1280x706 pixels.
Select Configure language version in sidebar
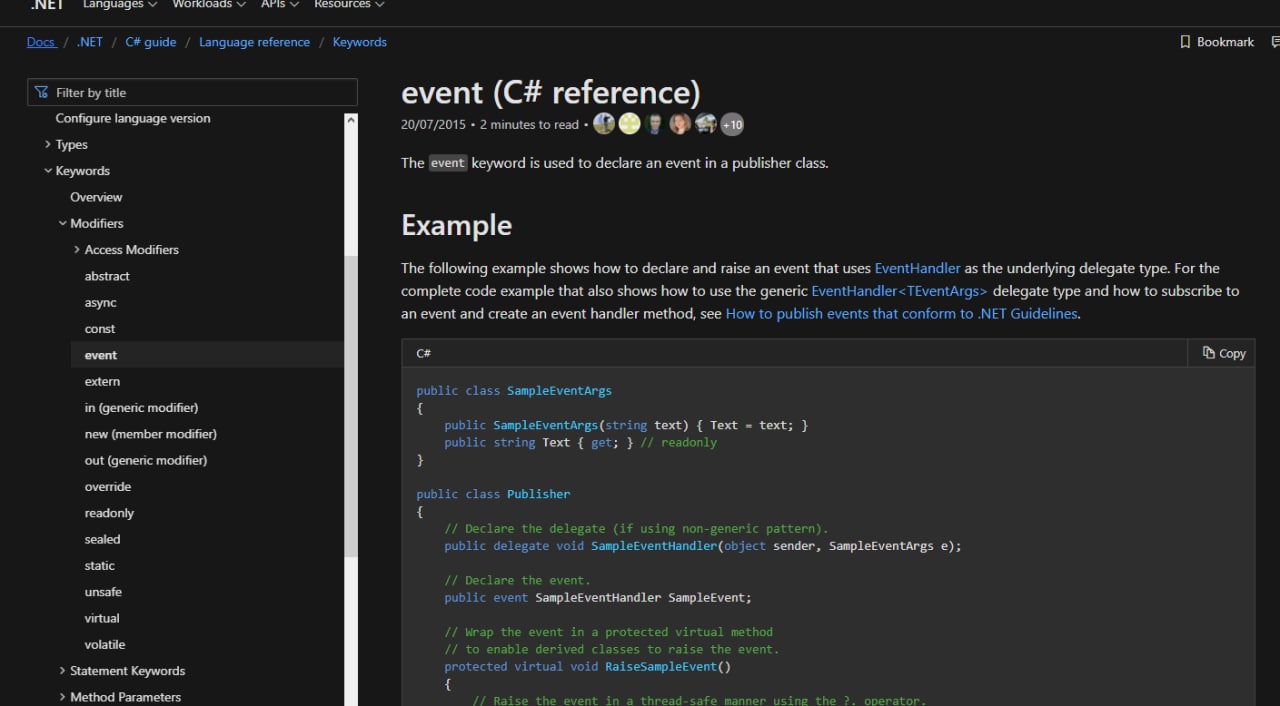point(133,118)
